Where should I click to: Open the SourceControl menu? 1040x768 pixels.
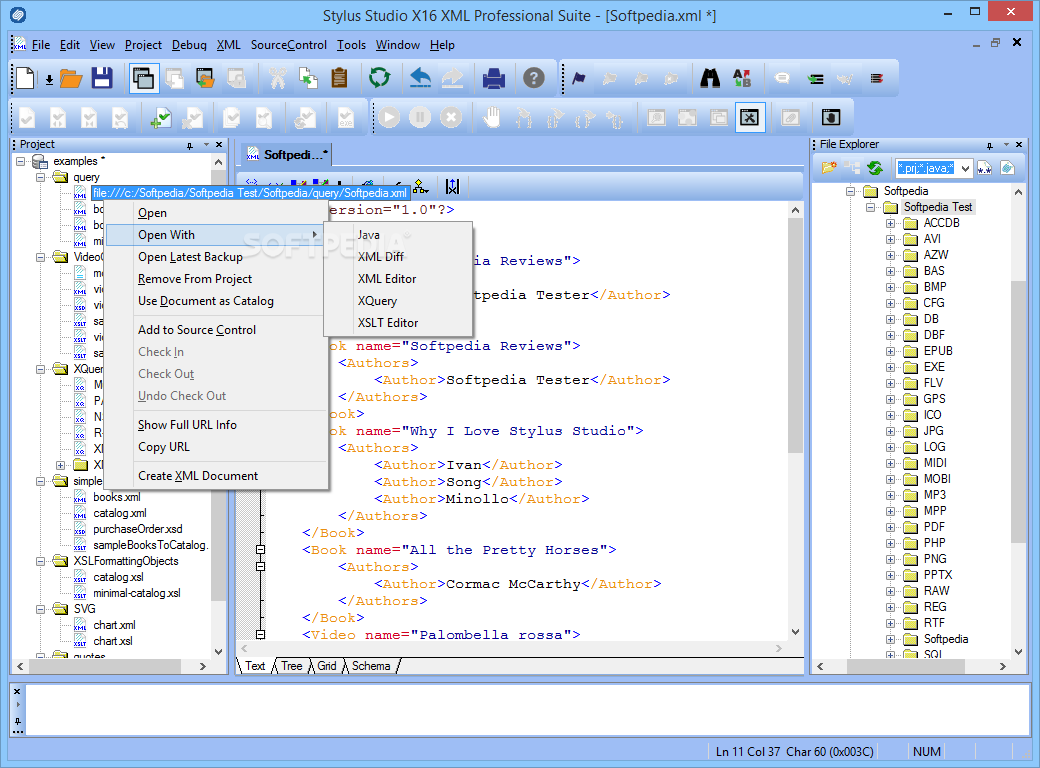coord(288,45)
